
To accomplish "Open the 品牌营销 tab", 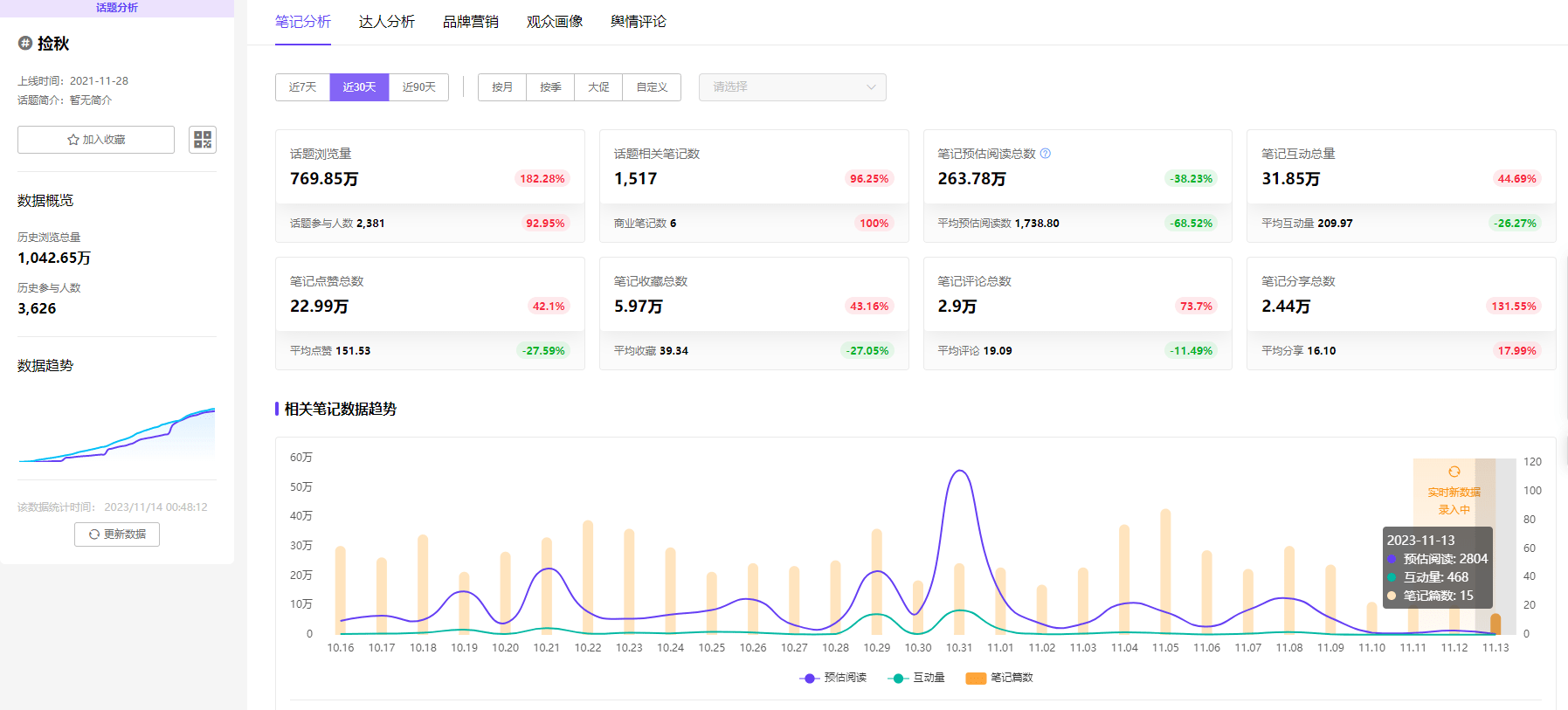I will 471,22.
